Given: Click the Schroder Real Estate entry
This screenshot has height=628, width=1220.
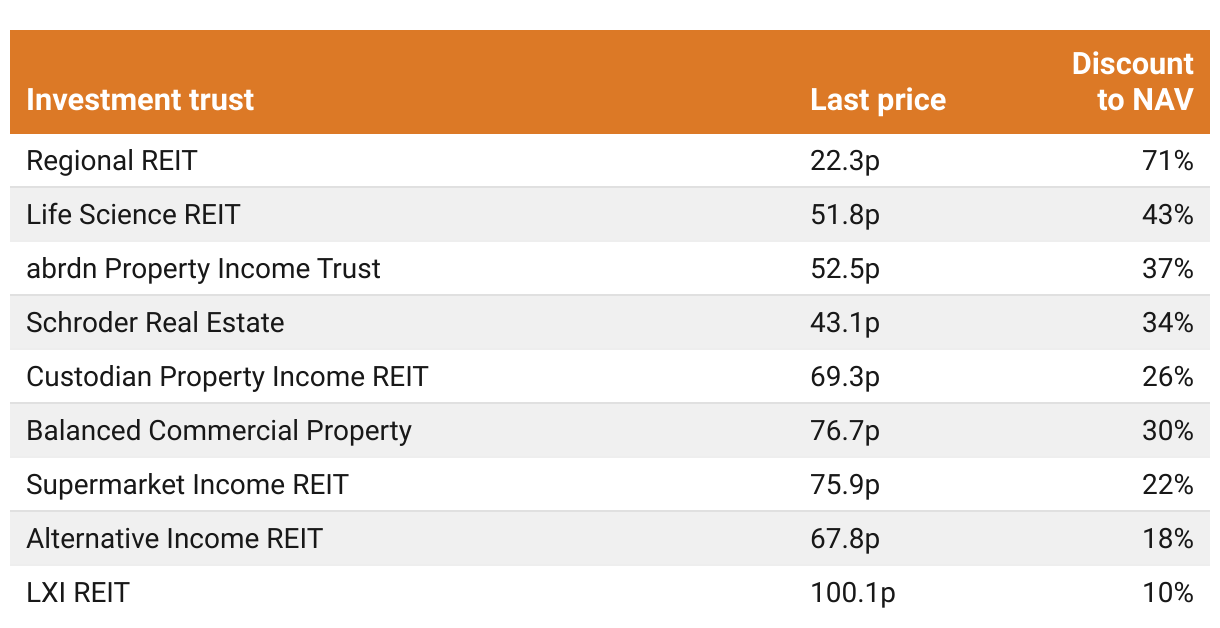Looking at the screenshot, I should click(155, 323).
